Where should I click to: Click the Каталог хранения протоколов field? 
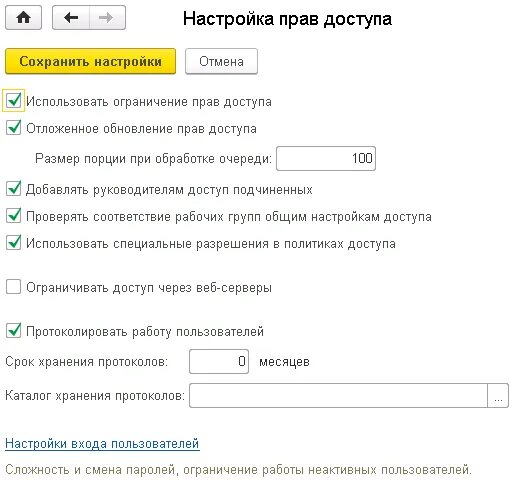coord(338,395)
